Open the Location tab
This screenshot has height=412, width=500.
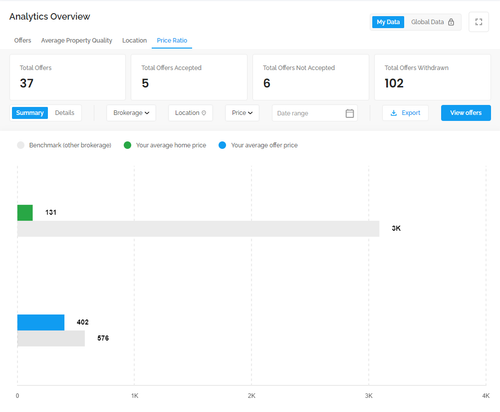[x=134, y=40]
